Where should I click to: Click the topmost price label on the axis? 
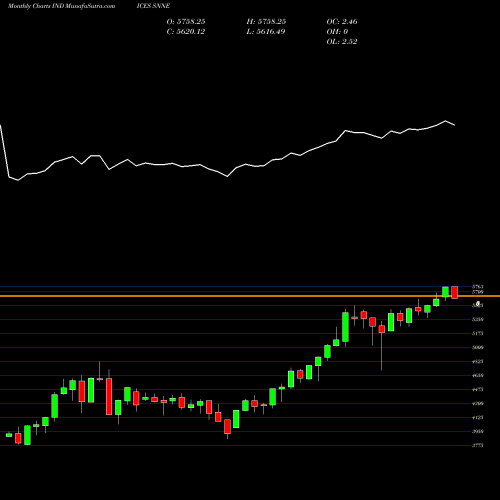point(478,287)
